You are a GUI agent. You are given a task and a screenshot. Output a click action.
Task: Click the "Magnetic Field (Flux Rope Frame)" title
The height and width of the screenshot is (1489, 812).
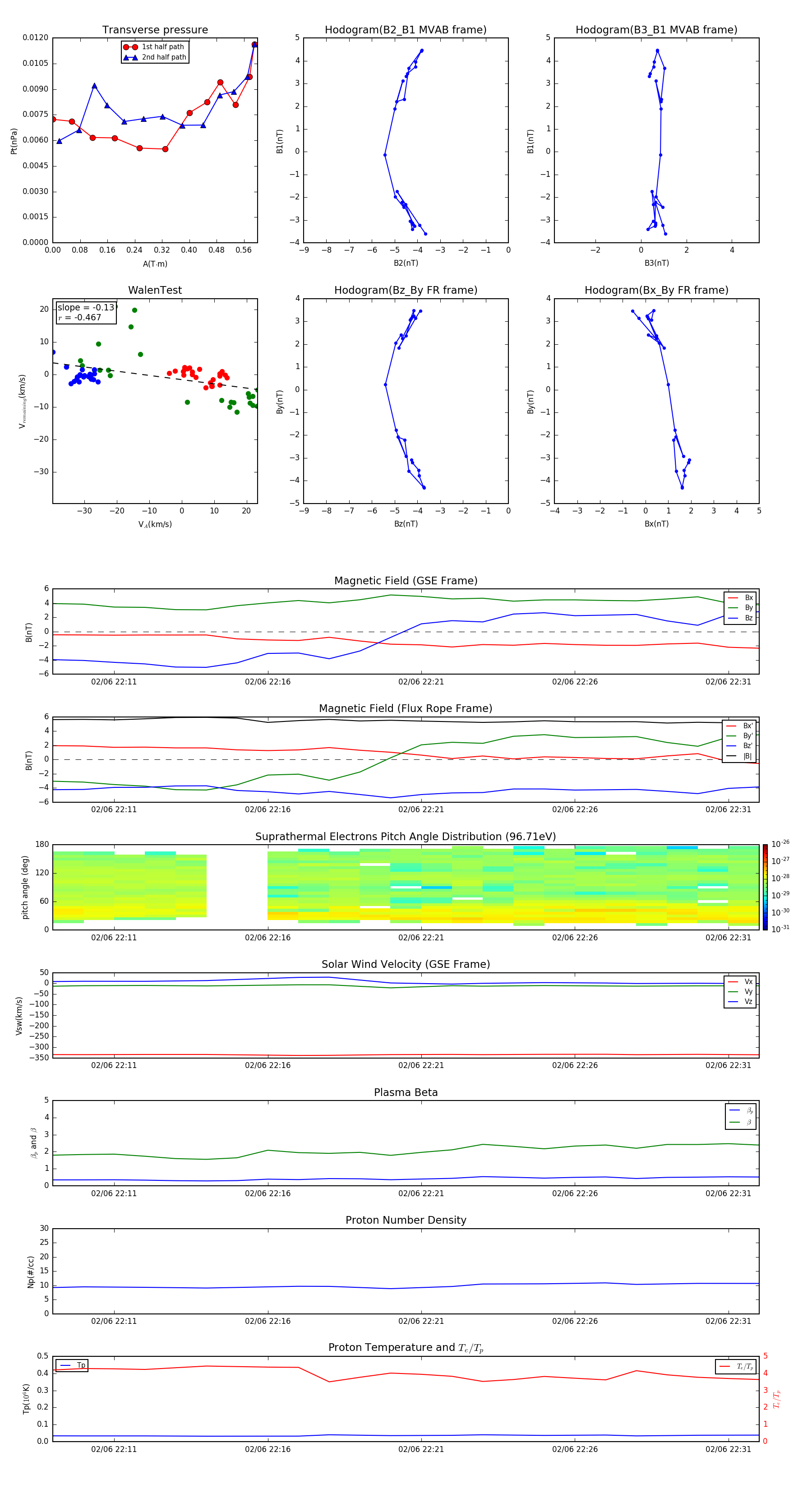coord(406,709)
